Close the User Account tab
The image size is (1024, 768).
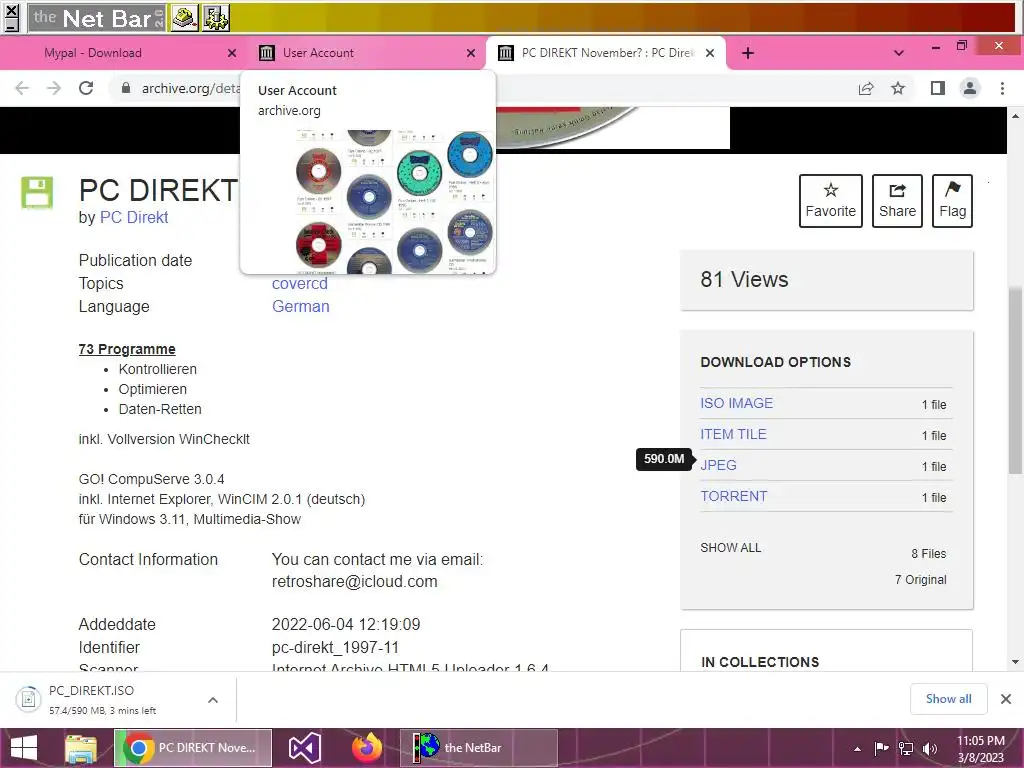pyautogui.click(x=471, y=53)
